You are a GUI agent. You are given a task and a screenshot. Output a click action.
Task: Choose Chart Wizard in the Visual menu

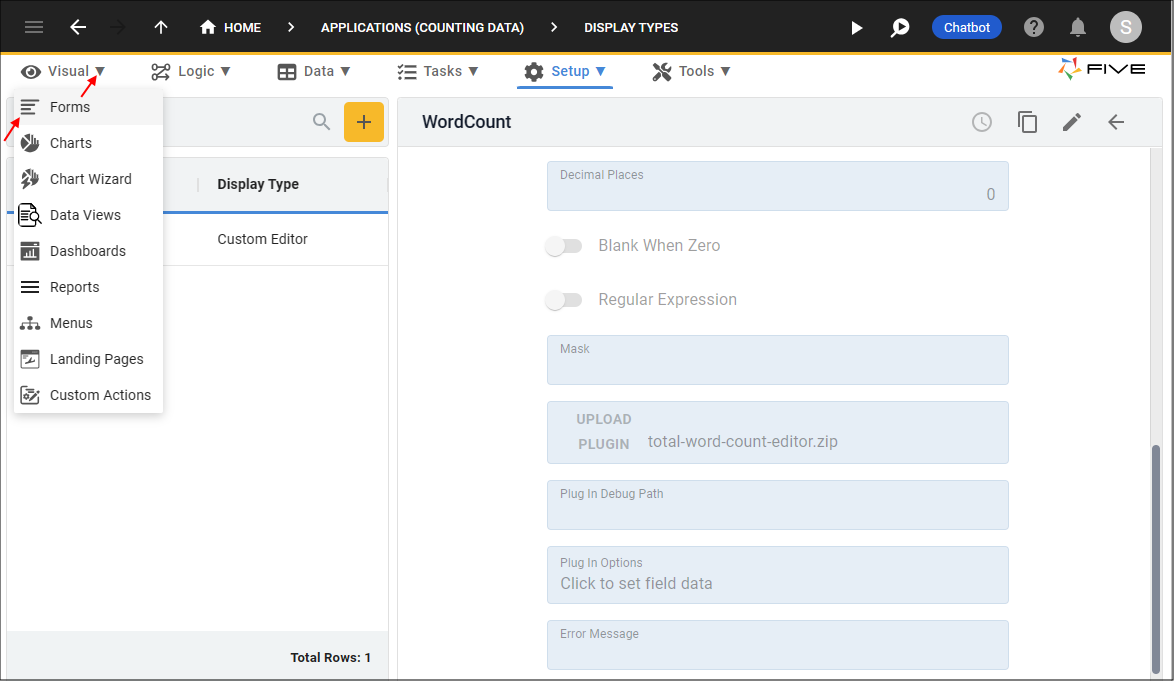click(90, 179)
